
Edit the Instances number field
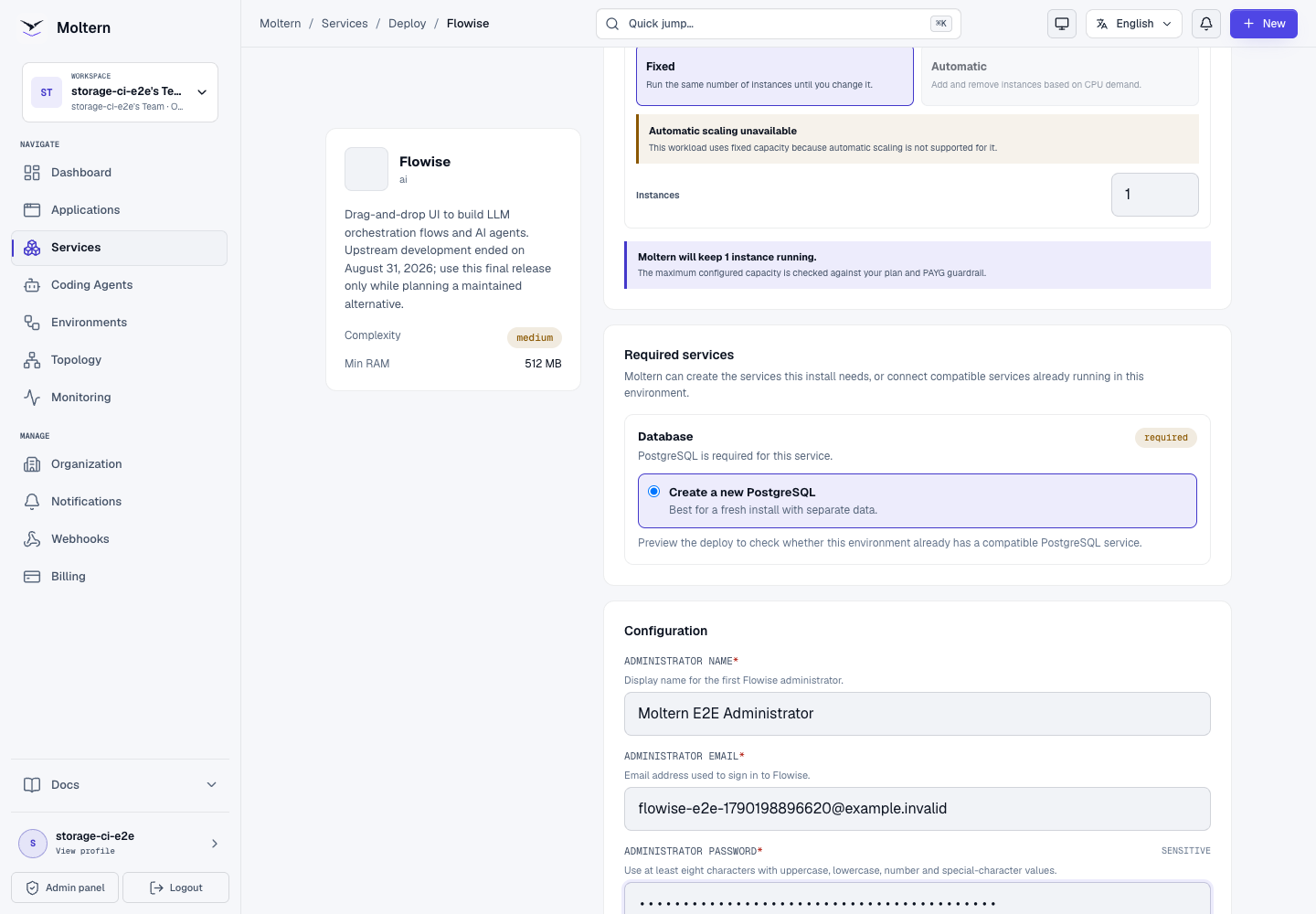(1155, 195)
